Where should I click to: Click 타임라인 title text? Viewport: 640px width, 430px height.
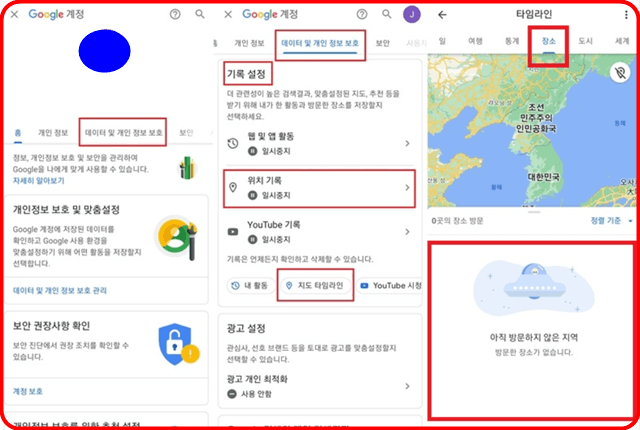[x=534, y=15]
